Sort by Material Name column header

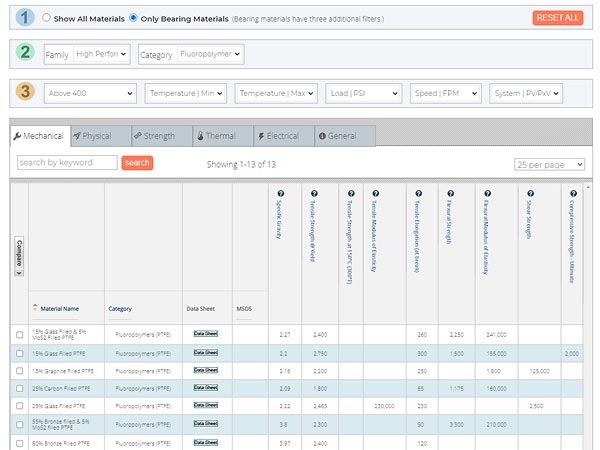[x=60, y=309]
